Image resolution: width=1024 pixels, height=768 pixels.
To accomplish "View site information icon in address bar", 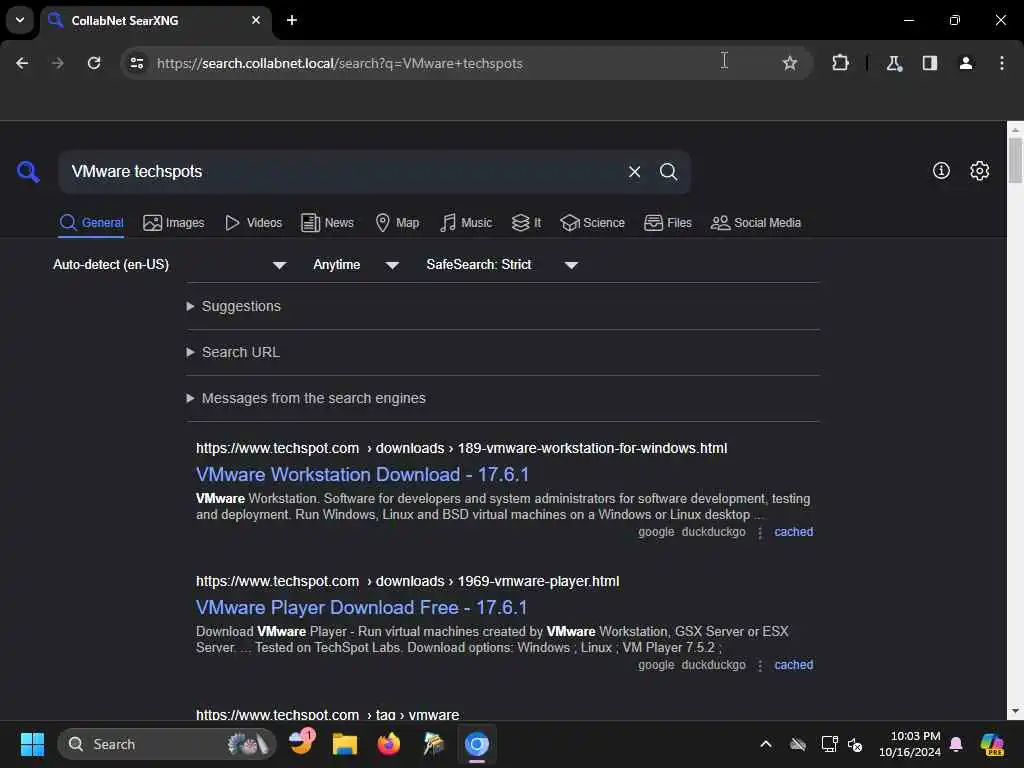I will pyautogui.click(x=137, y=63).
